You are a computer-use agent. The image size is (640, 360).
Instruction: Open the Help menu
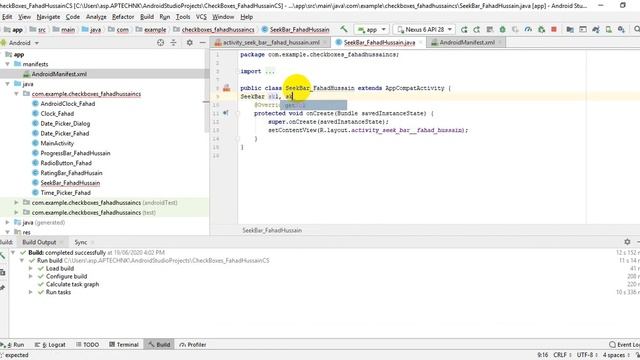(x=247, y=17)
